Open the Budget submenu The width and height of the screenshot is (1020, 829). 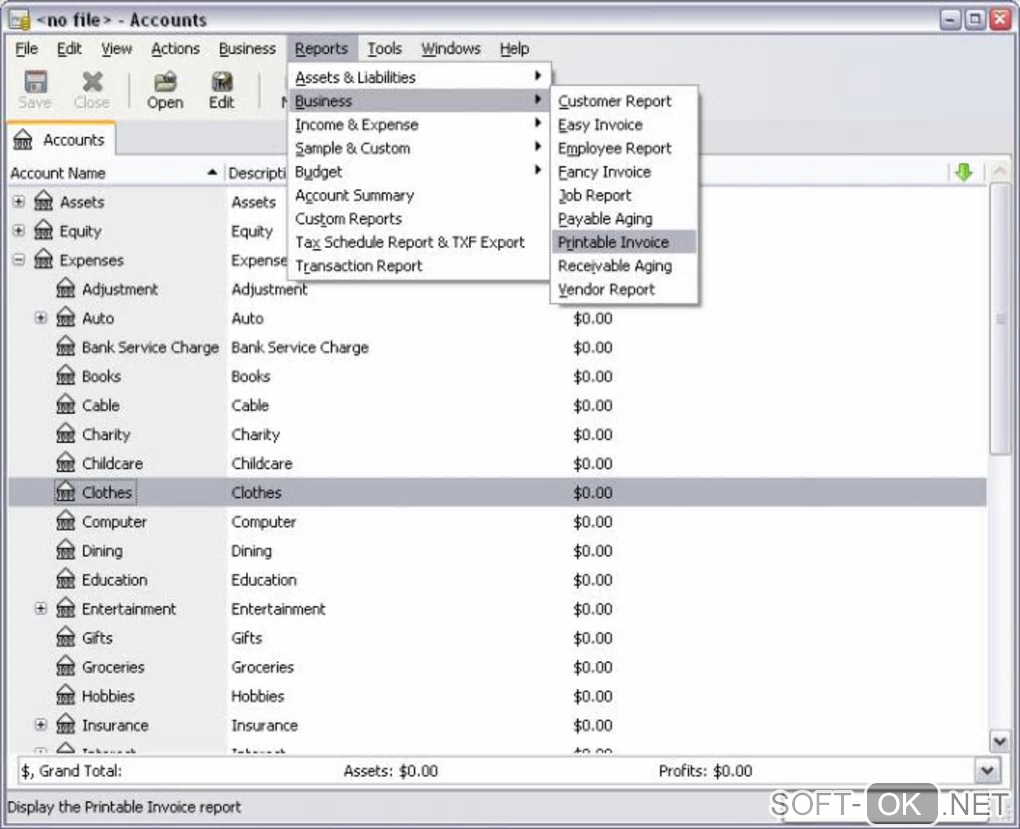point(418,172)
